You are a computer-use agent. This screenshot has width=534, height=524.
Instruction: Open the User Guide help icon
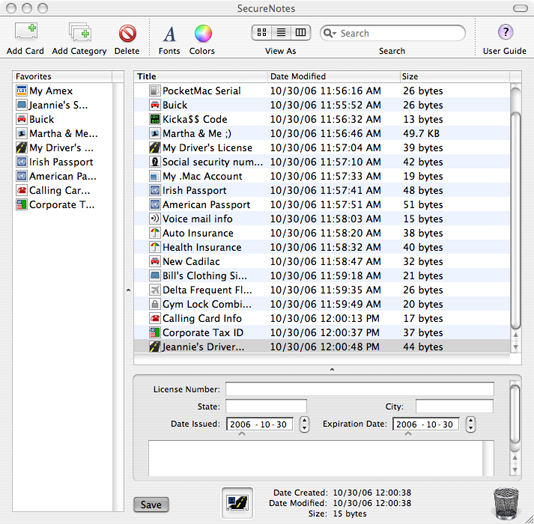coord(505,32)
